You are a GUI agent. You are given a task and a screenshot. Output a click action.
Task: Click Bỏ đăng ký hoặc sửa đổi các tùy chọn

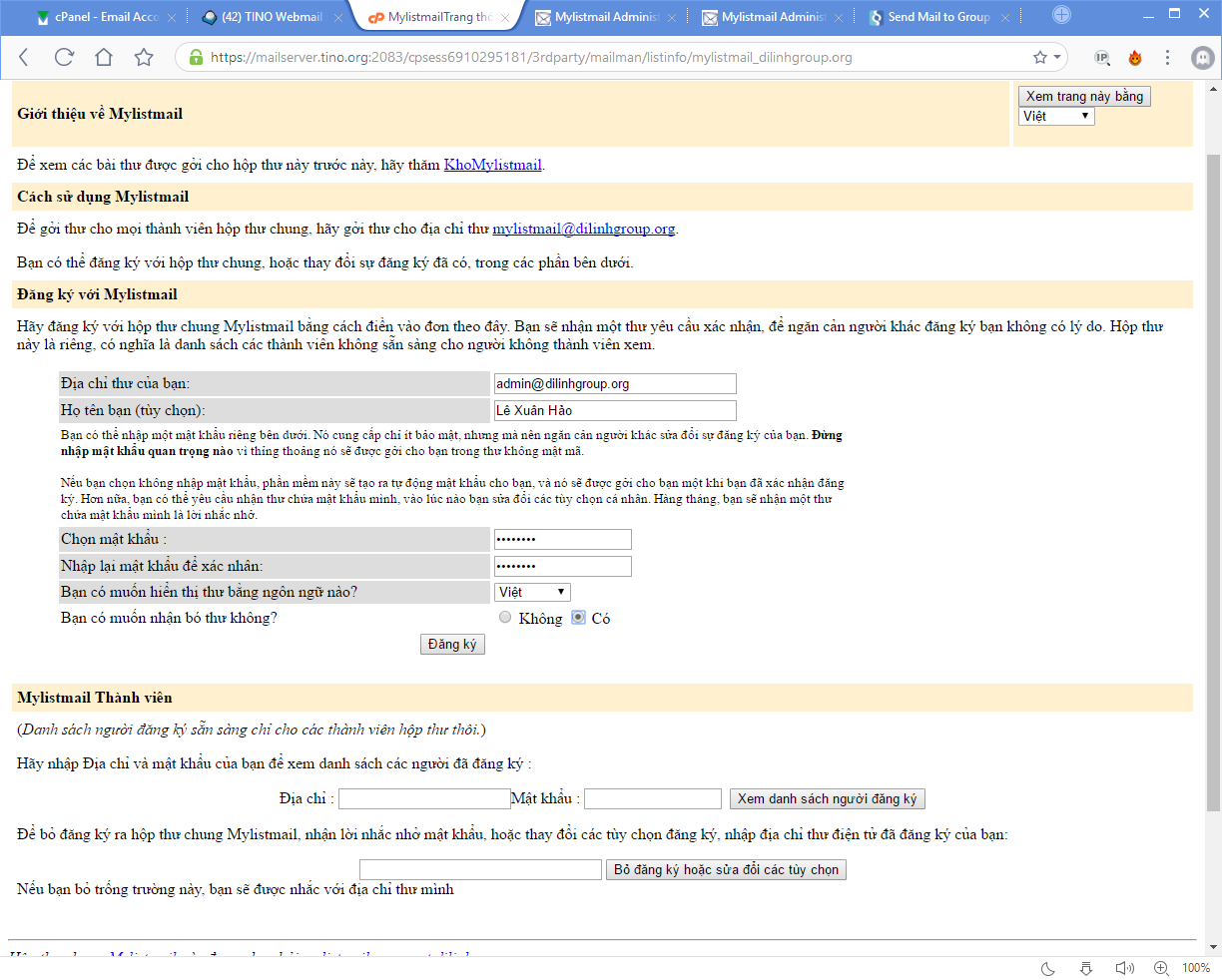[x=726, y=869]
